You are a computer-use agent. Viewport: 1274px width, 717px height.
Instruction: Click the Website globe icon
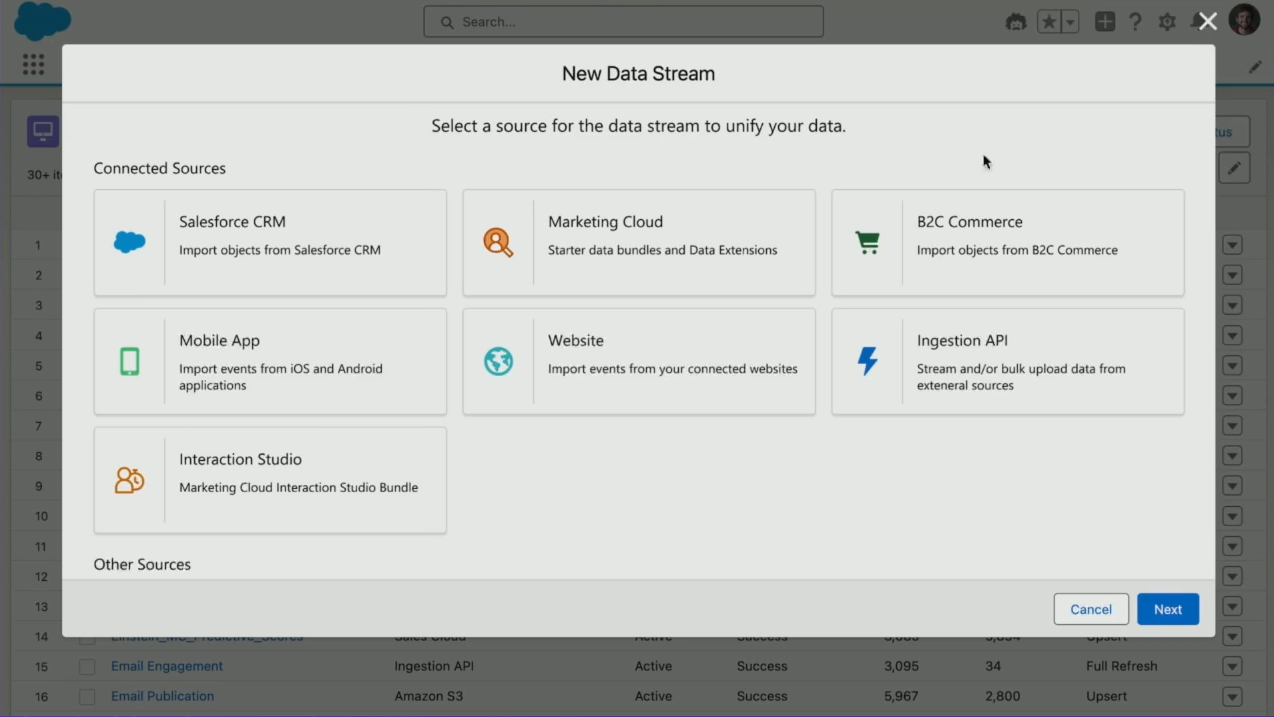(498, 361)
